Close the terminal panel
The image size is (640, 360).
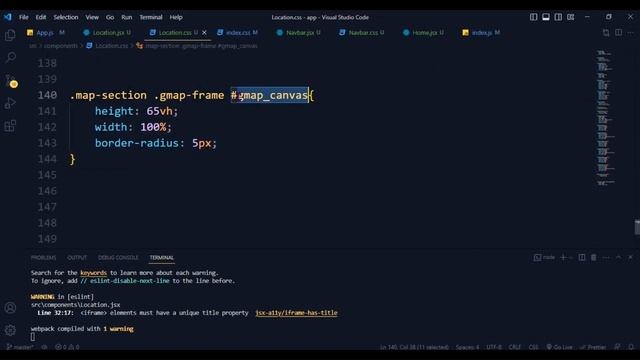click(631, 257)
